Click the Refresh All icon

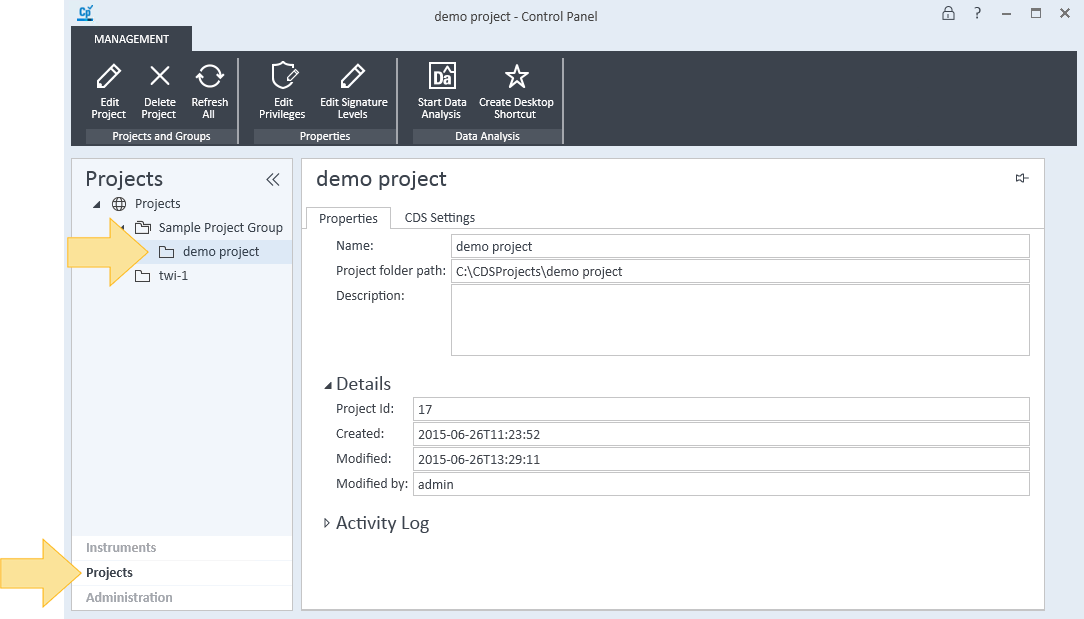pyautogui.click(x=209, y=76)
